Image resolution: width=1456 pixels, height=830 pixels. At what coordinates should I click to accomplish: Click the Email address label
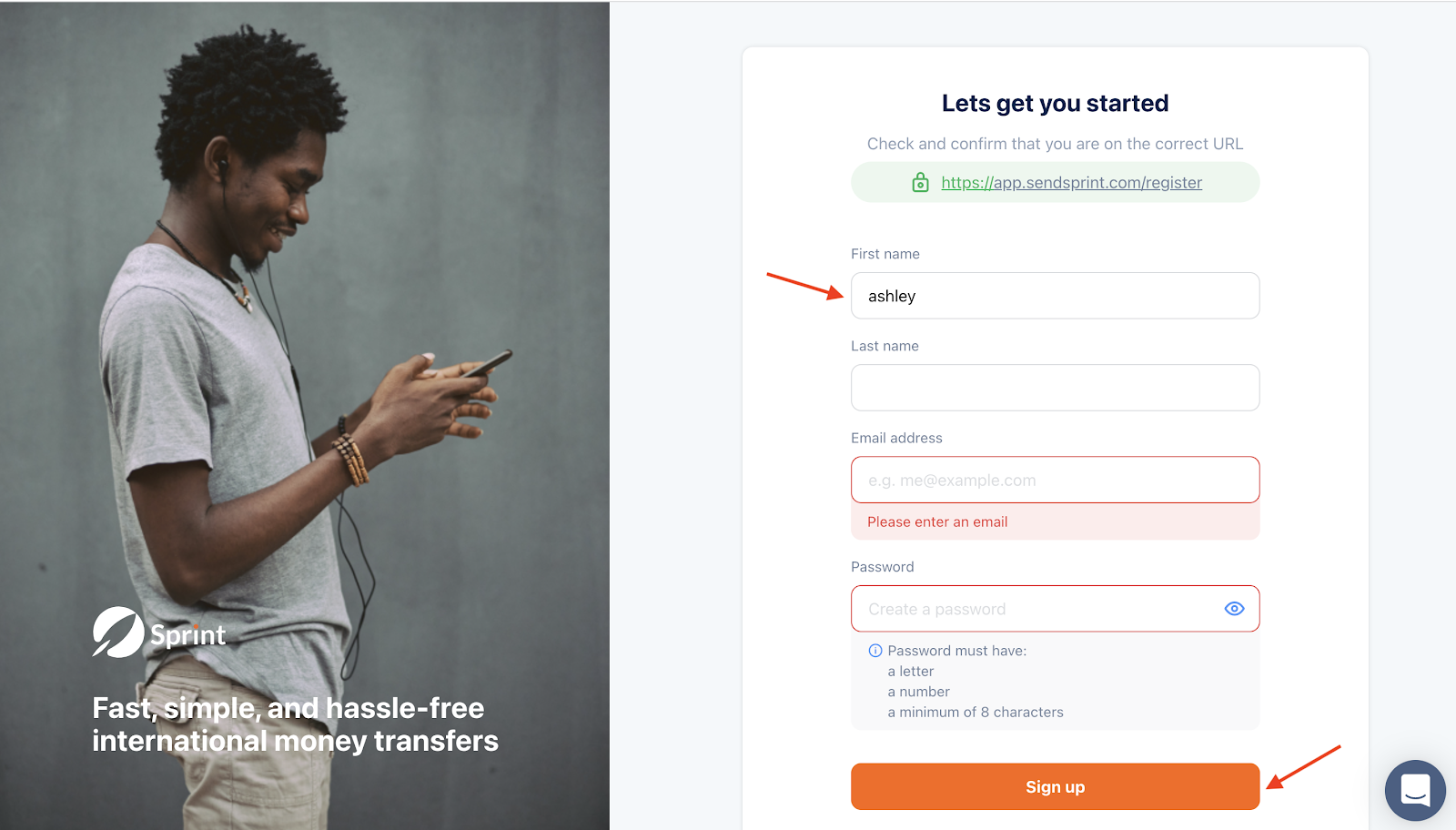click(x=896, y=438)
